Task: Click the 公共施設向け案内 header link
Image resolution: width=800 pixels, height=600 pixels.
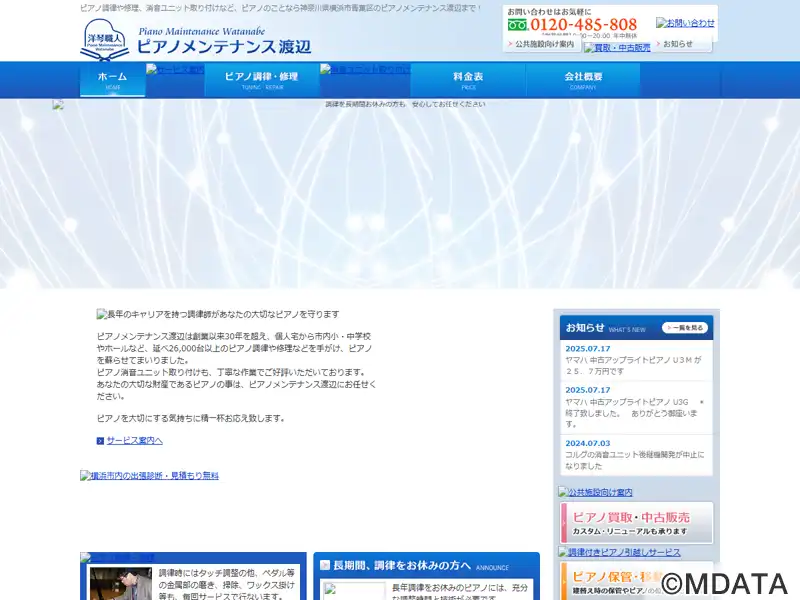Action: point(543,44)
